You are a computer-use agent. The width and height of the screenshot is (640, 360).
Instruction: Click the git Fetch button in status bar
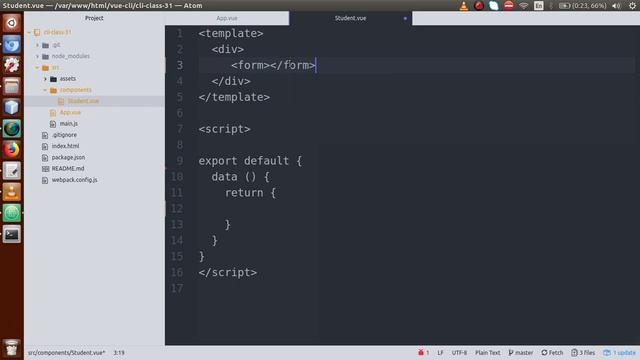[552, 353]
